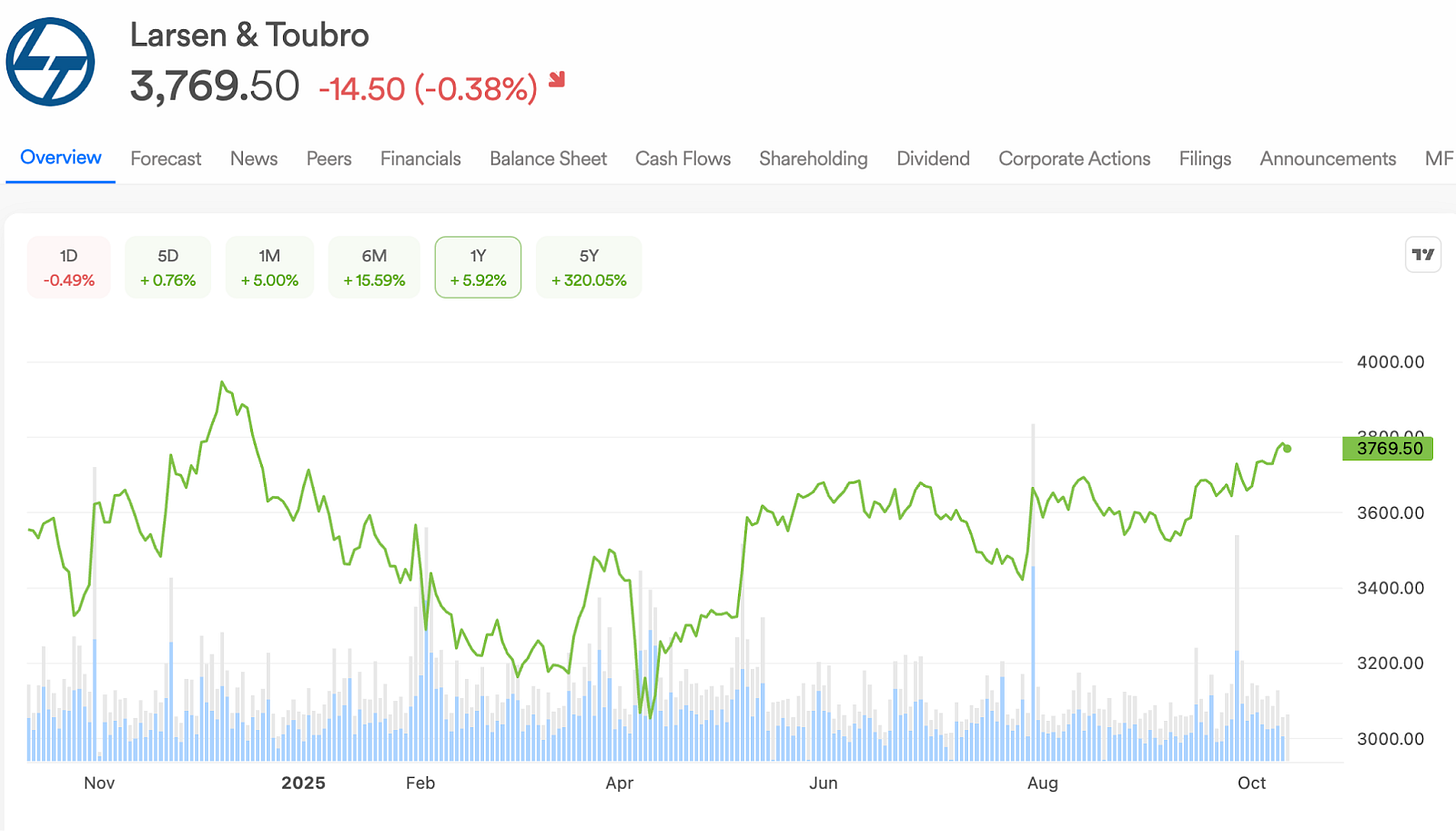Click the -14.50 (-0.38%) change text
The image size is (1456, 831).
tap(428, 88)
